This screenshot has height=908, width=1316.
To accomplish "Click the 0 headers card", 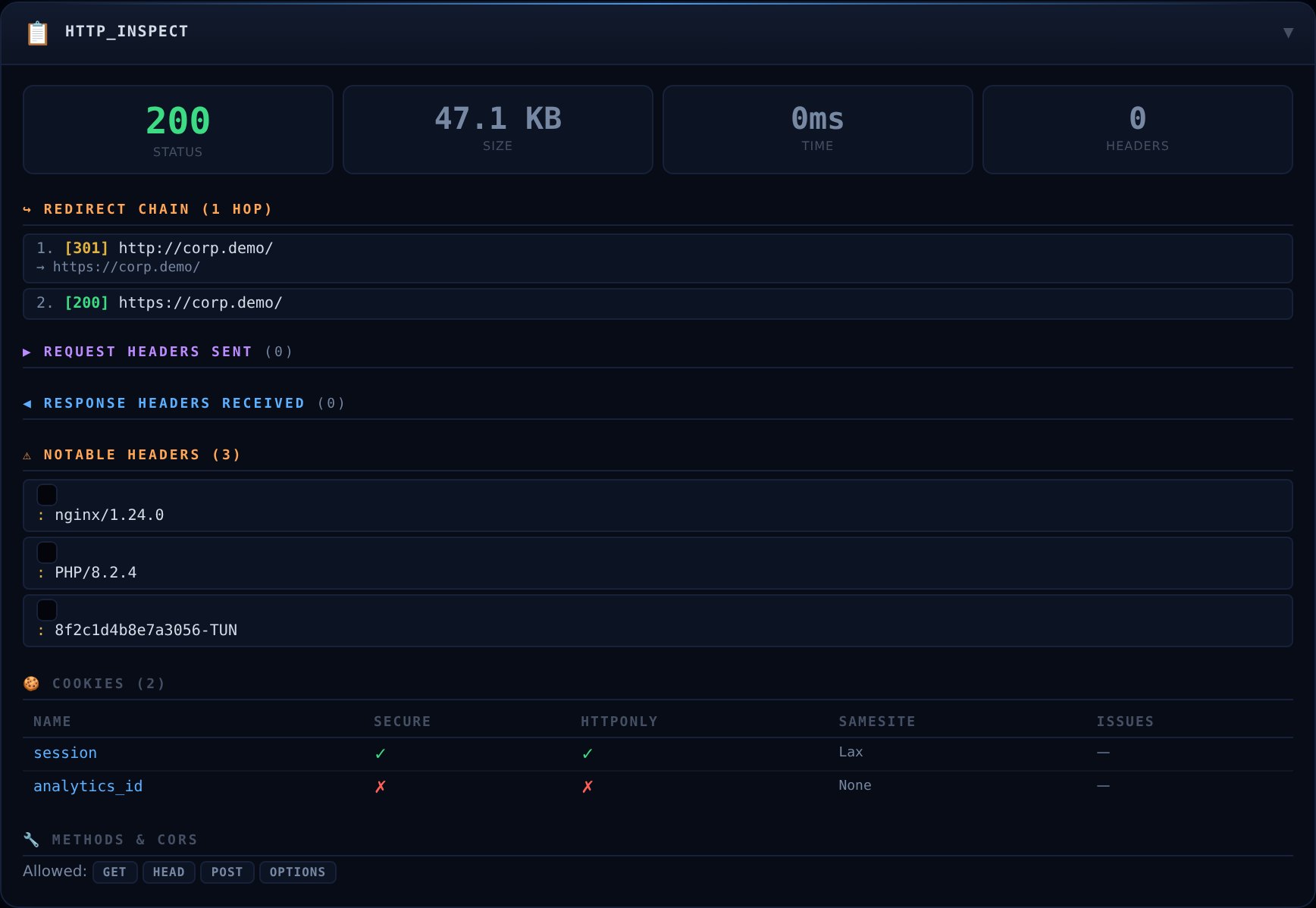I will tap(1138, 130).
